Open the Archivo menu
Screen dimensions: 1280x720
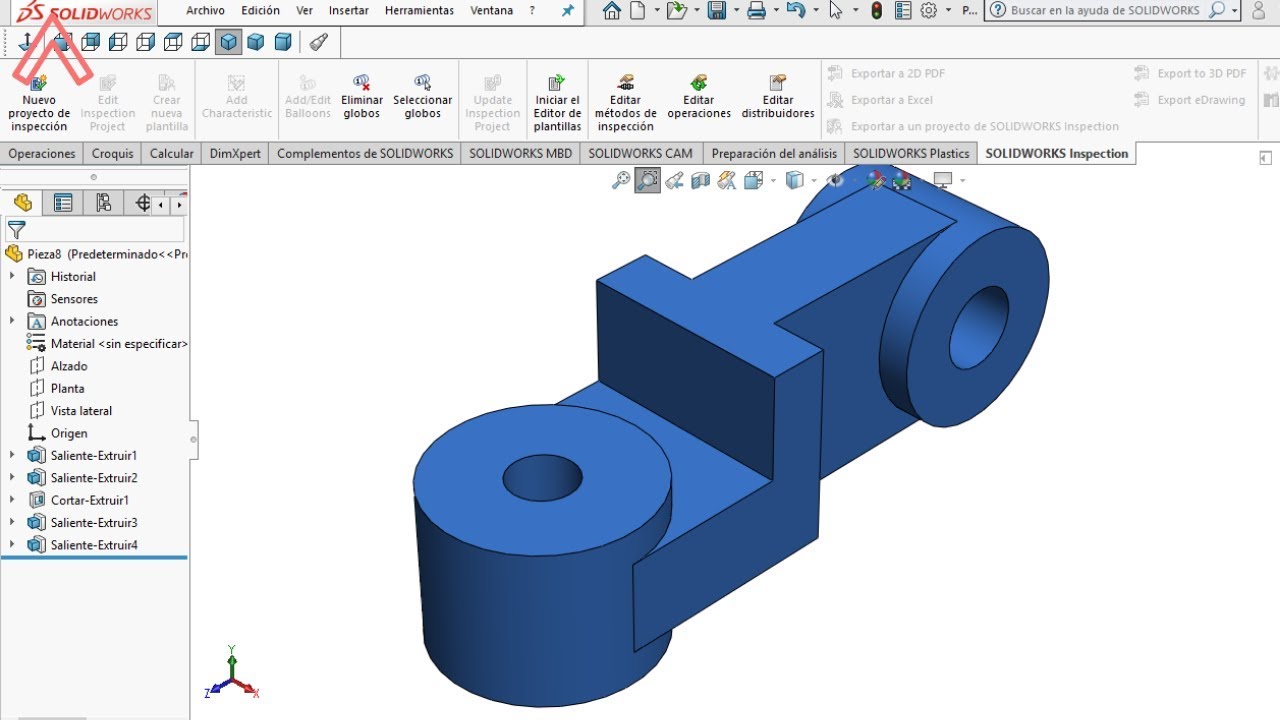[x=205, y=11]
